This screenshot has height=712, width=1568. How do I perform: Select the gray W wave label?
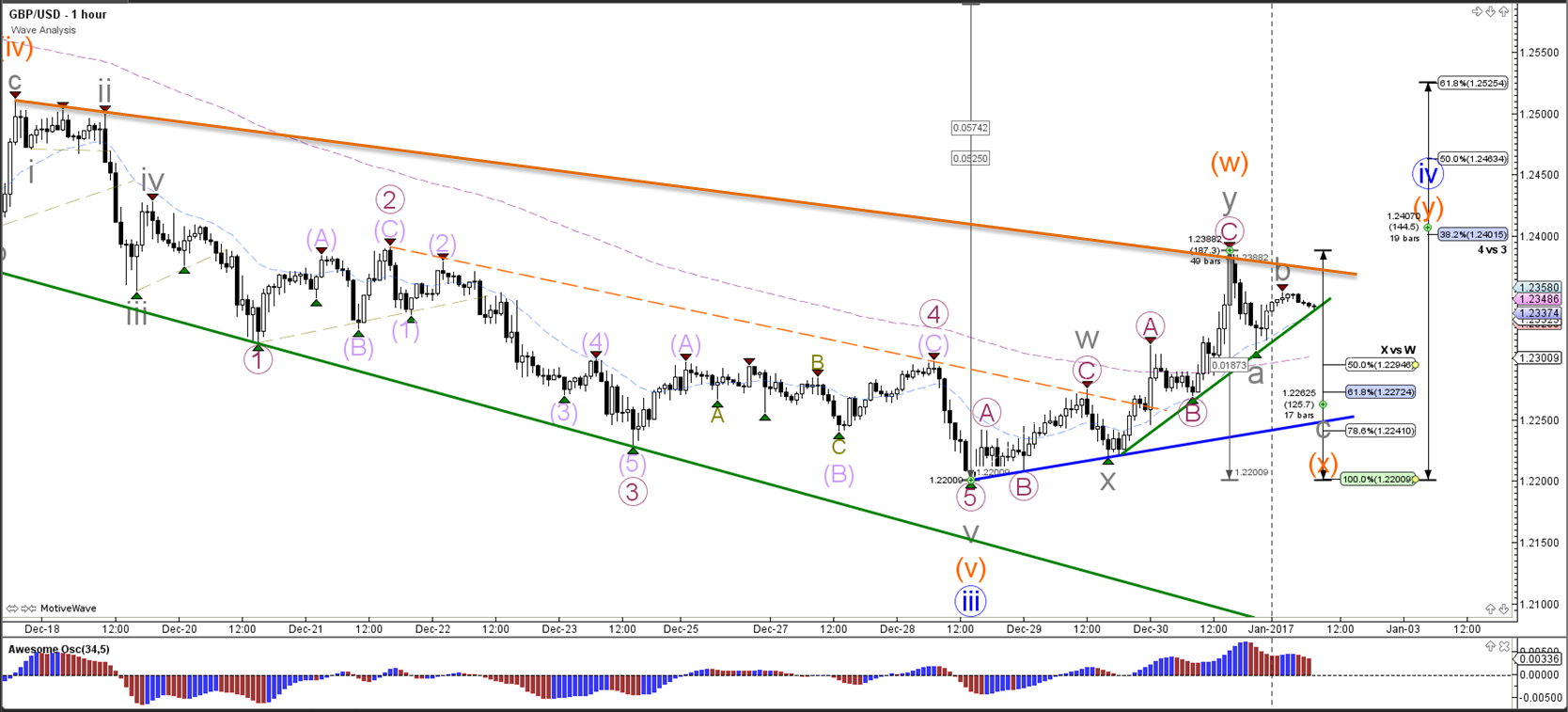[1087, 339]
